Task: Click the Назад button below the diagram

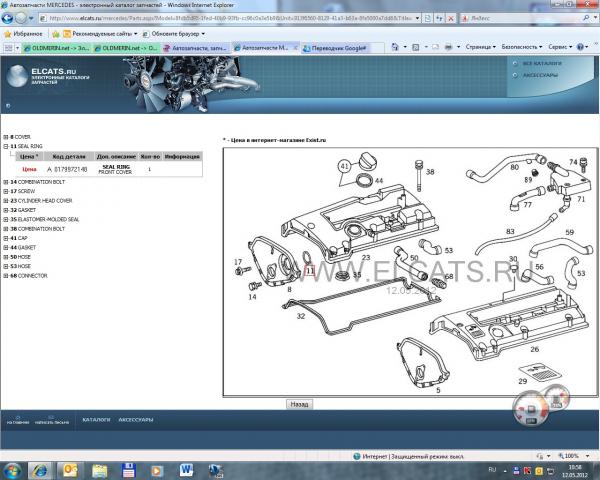Action: click(299, 404)
